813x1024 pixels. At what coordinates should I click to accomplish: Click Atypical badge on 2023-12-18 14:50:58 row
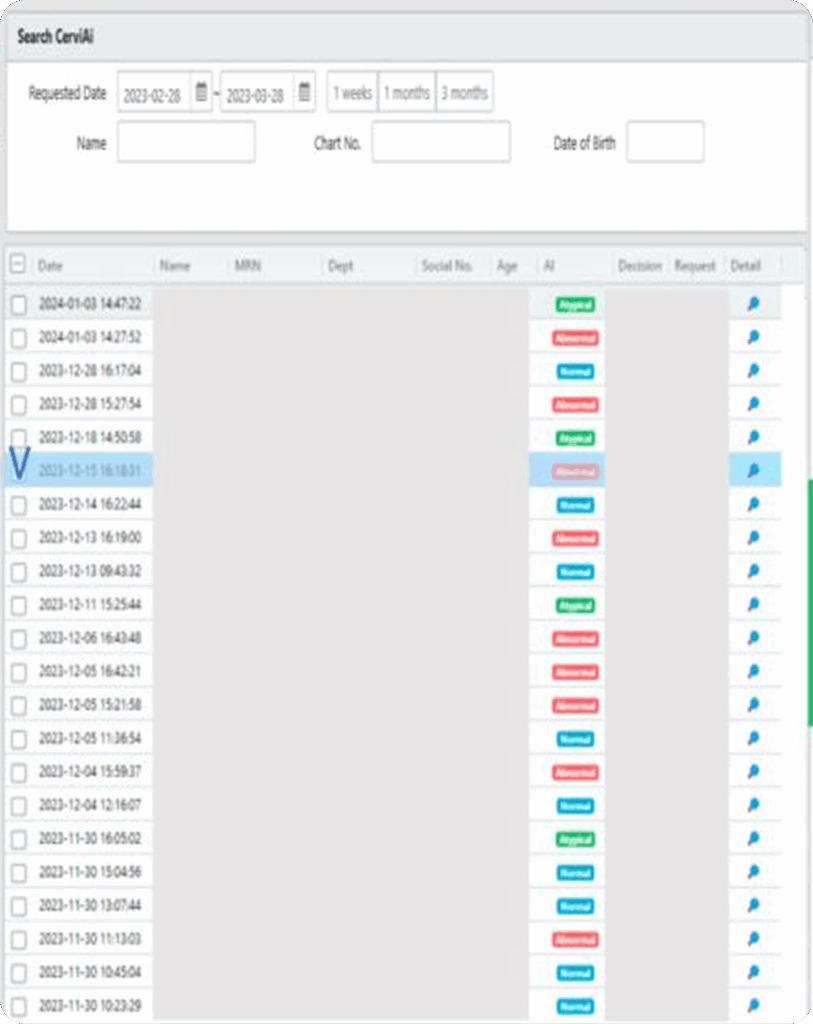coord(575,438)
